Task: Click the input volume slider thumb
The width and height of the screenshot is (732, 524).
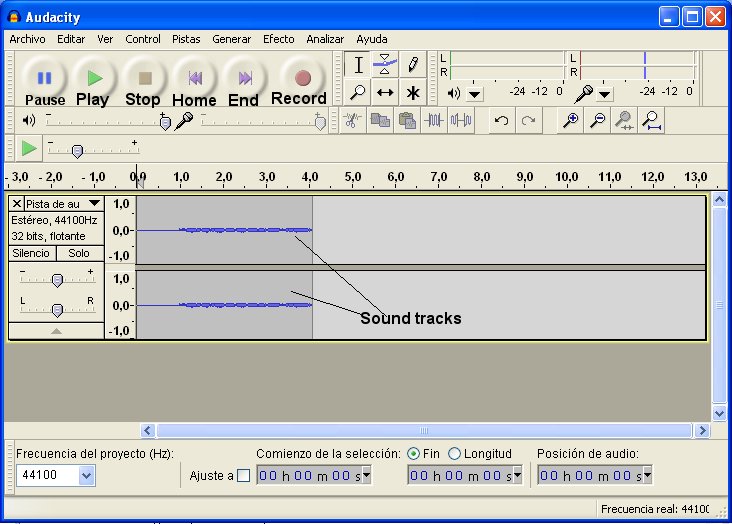Action: [320, 123]
